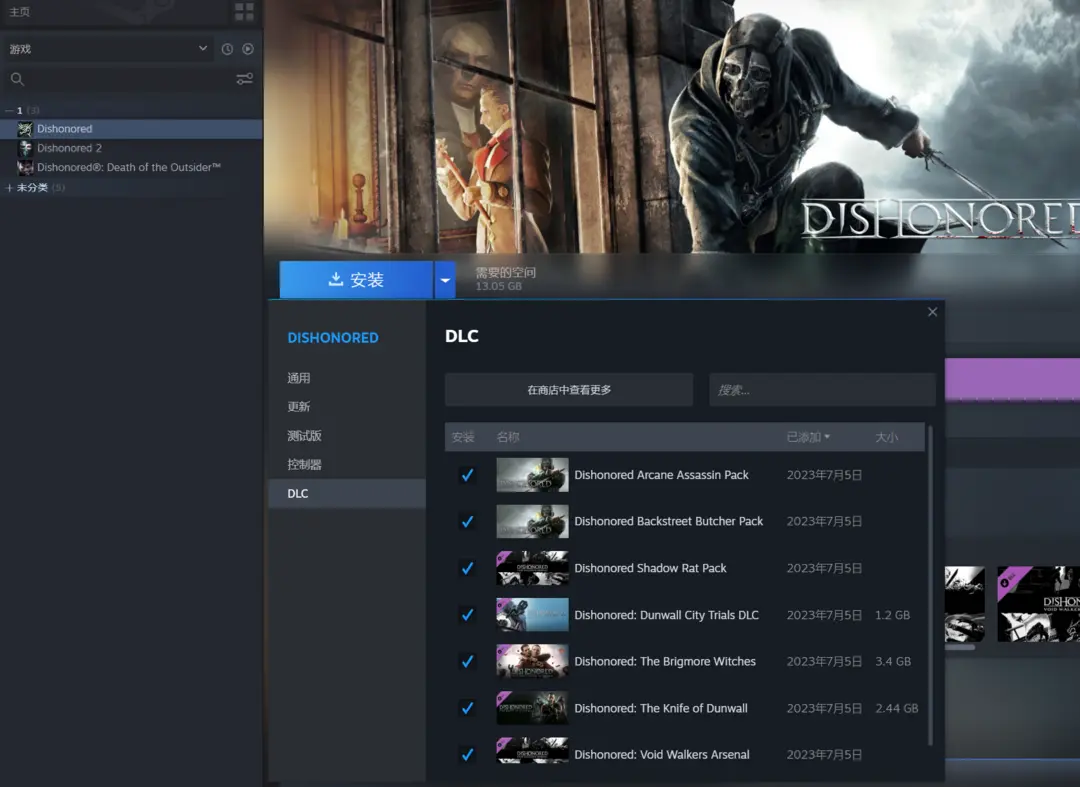
Task: Uncheck The Knife of Dunwall DLC
Action: pyautogui.click(x=467, y=708)
